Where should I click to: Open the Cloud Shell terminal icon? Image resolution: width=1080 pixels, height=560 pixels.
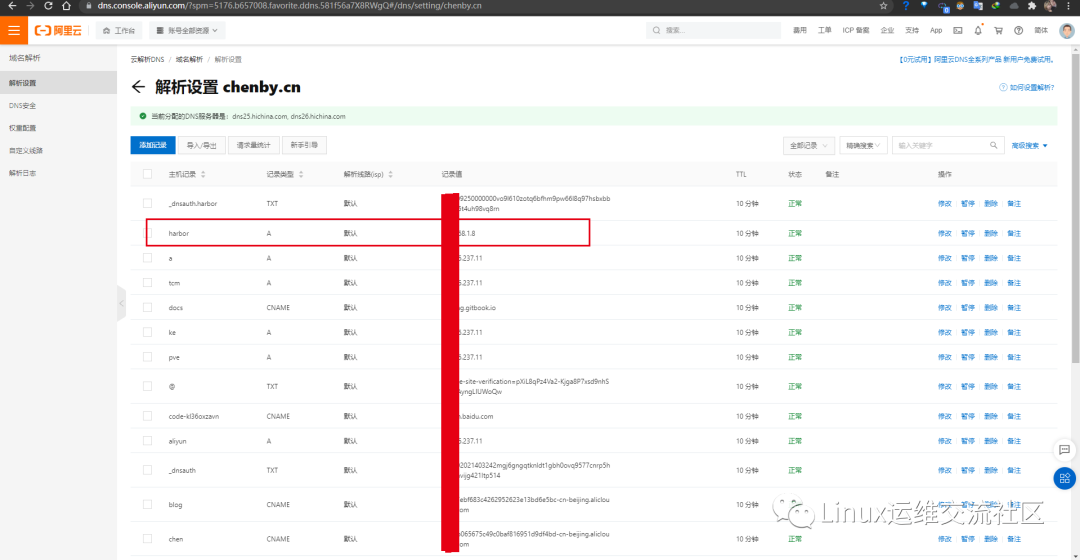coord(957,30)
